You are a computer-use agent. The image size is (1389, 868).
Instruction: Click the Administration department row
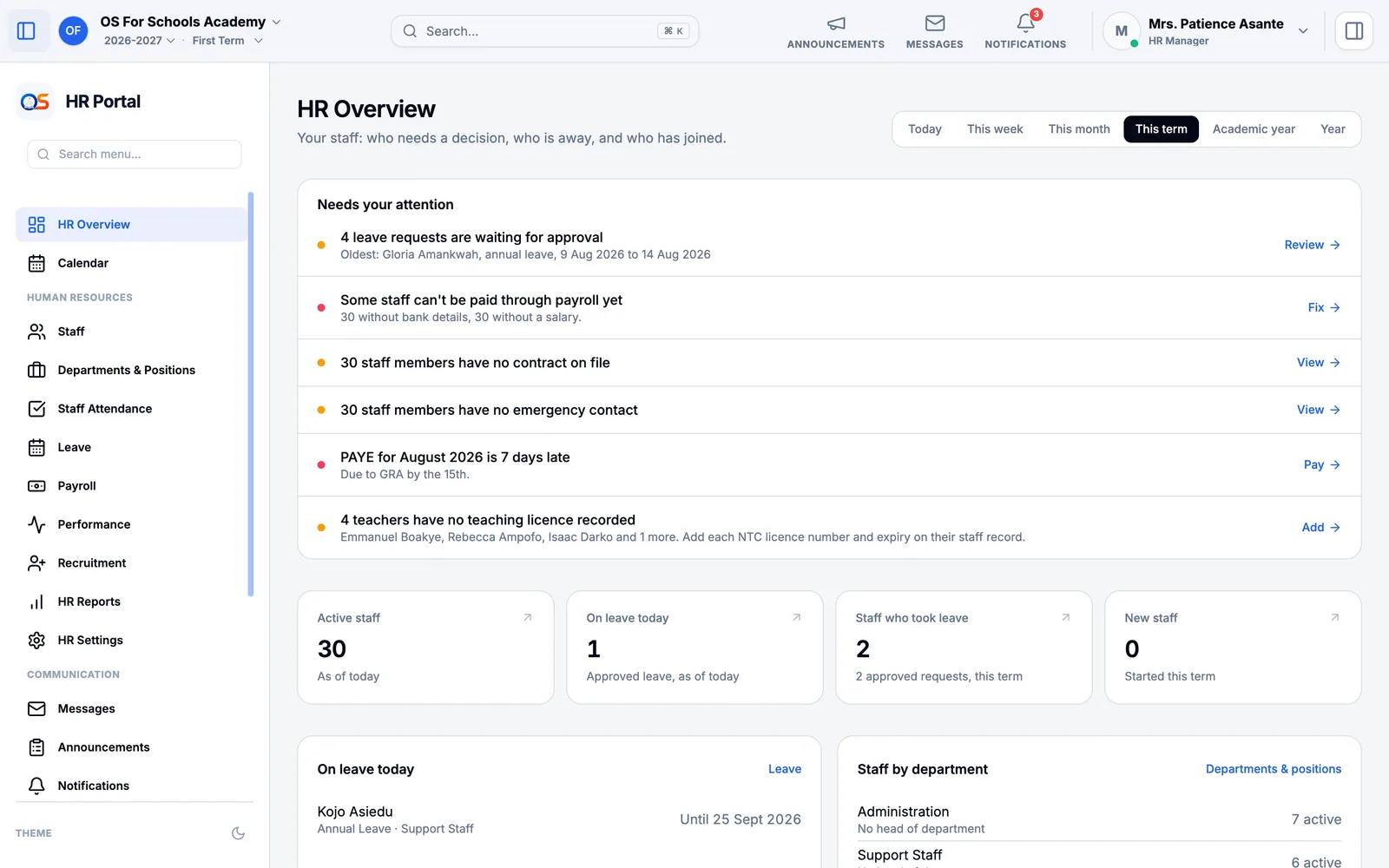point(1099,820)
